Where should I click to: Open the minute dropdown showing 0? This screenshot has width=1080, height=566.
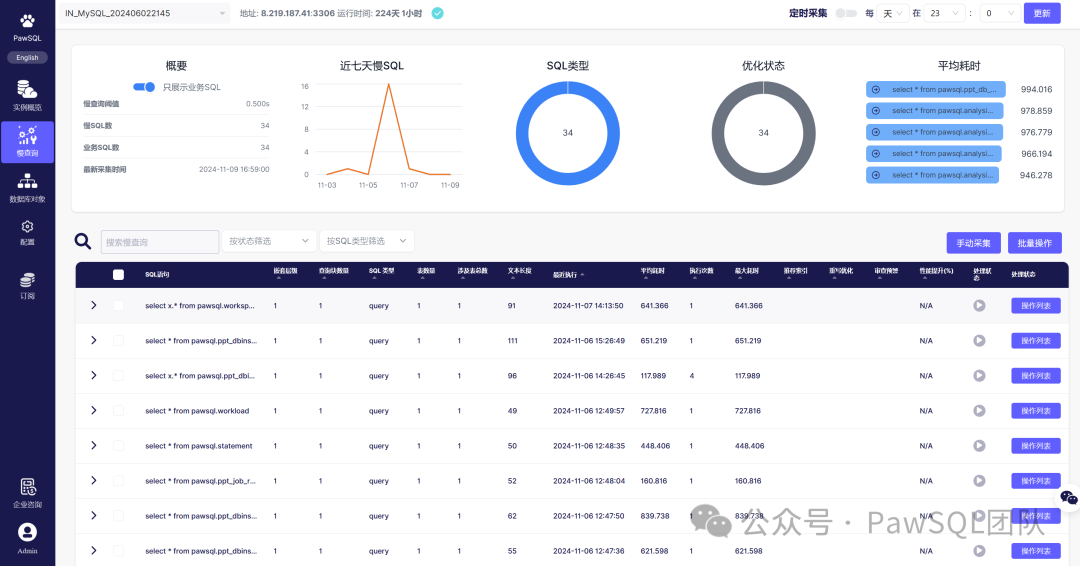999,13
